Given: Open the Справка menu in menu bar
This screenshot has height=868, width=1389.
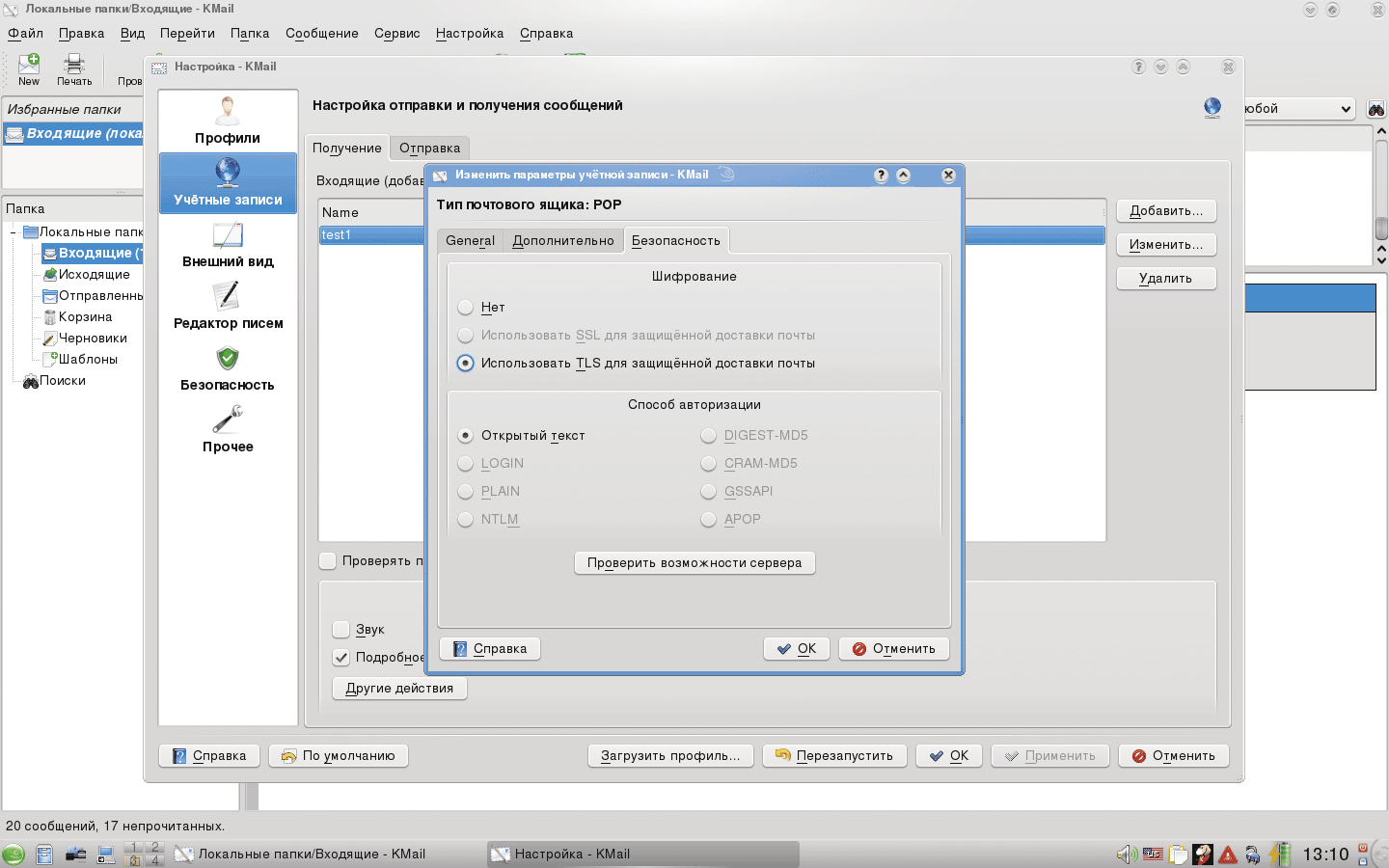Looking at the screenshot, I should click(x=547, y=33).
